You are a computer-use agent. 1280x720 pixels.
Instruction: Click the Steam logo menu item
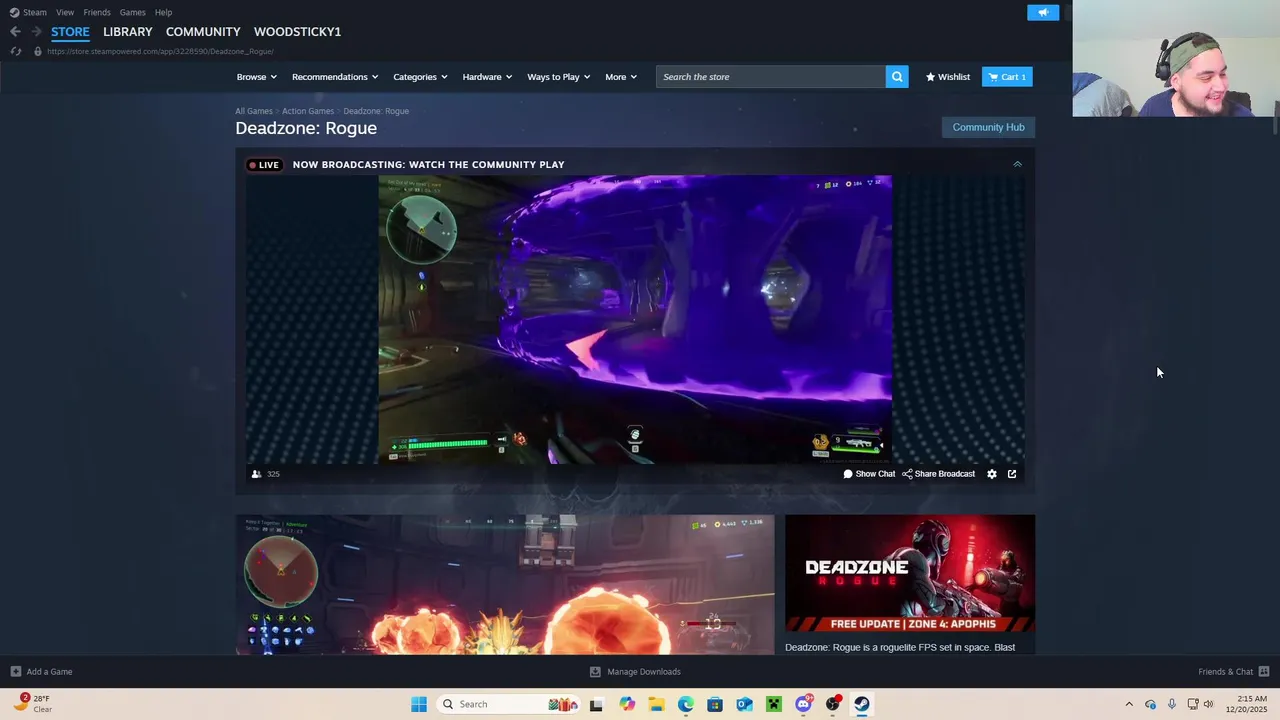[28, 12]
